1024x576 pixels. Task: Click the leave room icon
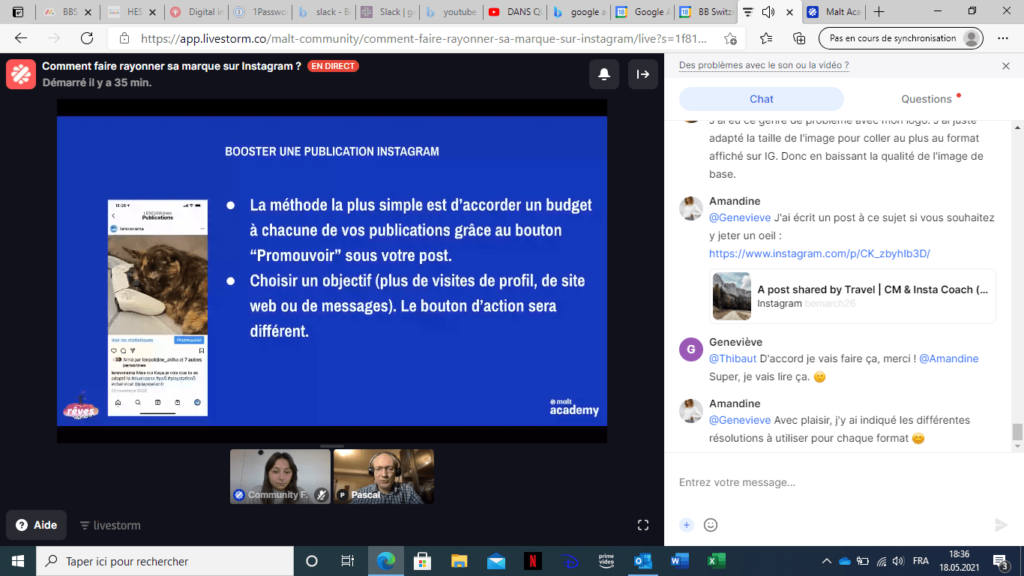pos(642,74)
